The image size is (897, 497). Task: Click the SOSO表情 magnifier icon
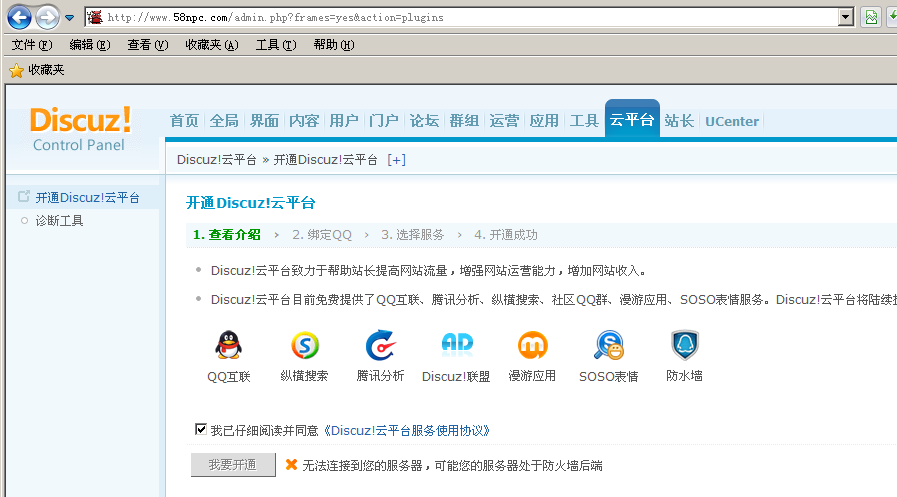(x=609, y=345)
